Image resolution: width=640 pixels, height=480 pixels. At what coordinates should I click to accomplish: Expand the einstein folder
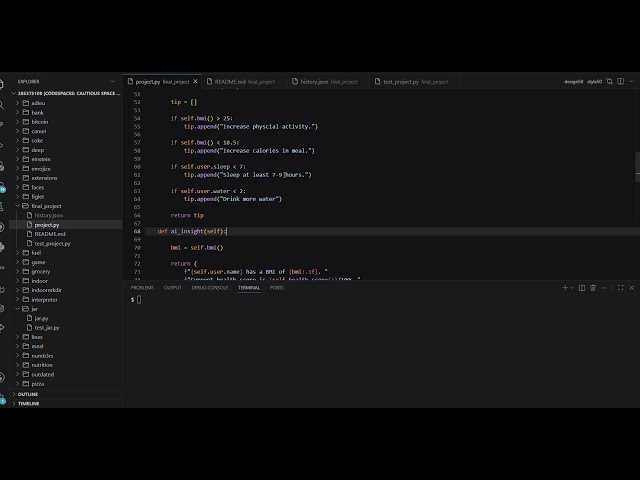click(18, 159)
